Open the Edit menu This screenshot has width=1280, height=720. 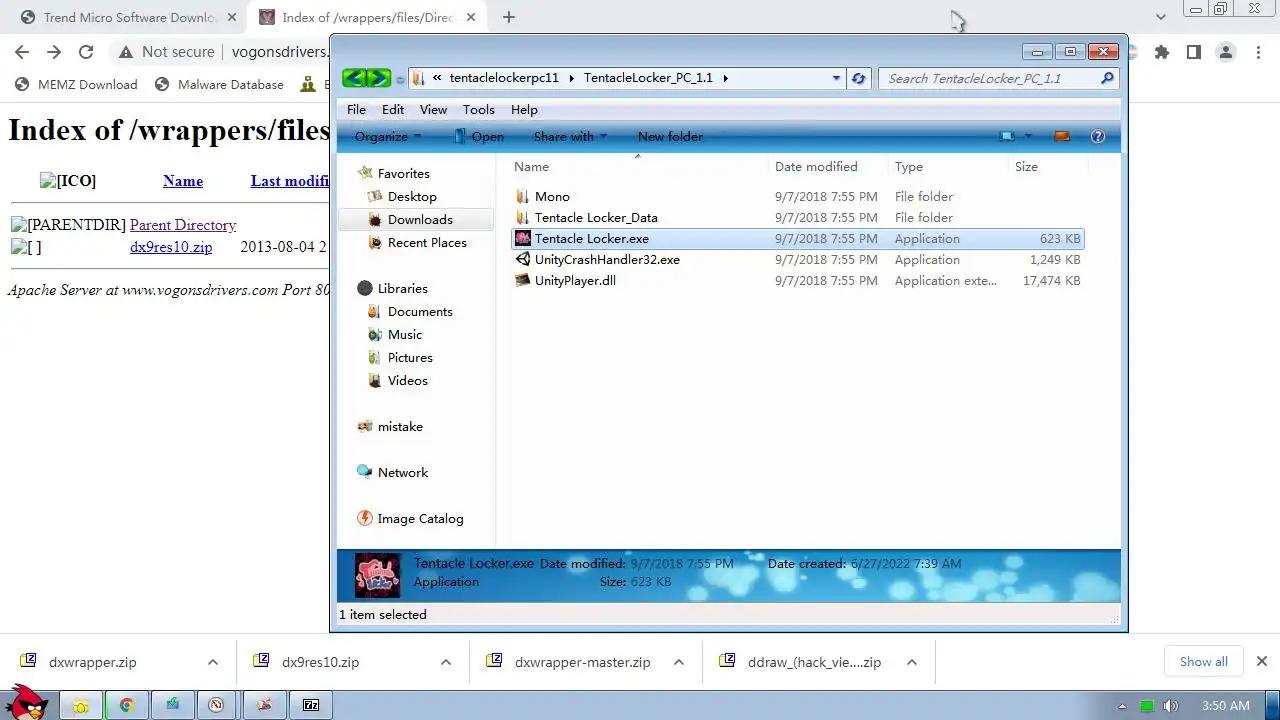coord(393,109)
